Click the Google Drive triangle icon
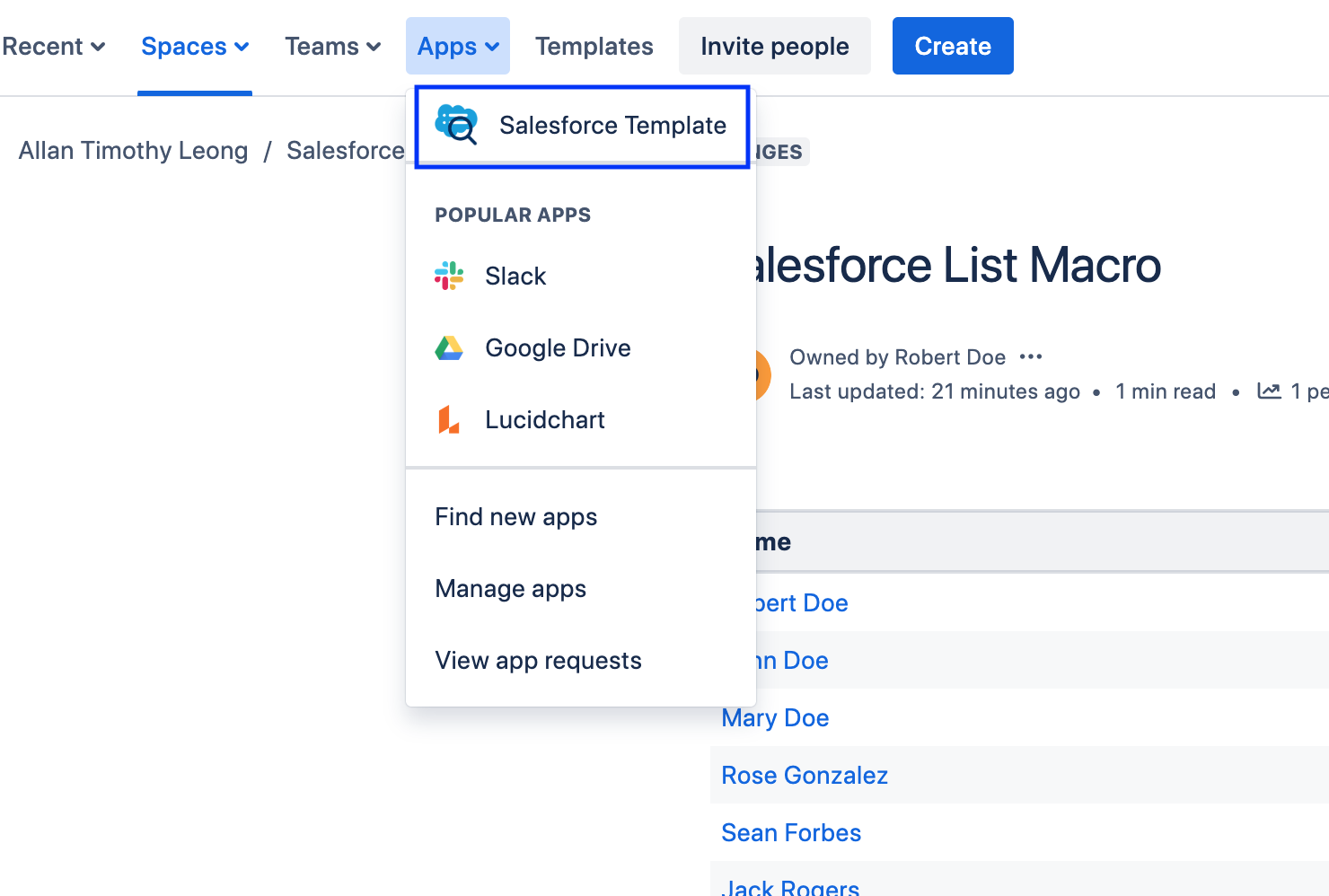1329x896 pixels. tap(449, 347)
